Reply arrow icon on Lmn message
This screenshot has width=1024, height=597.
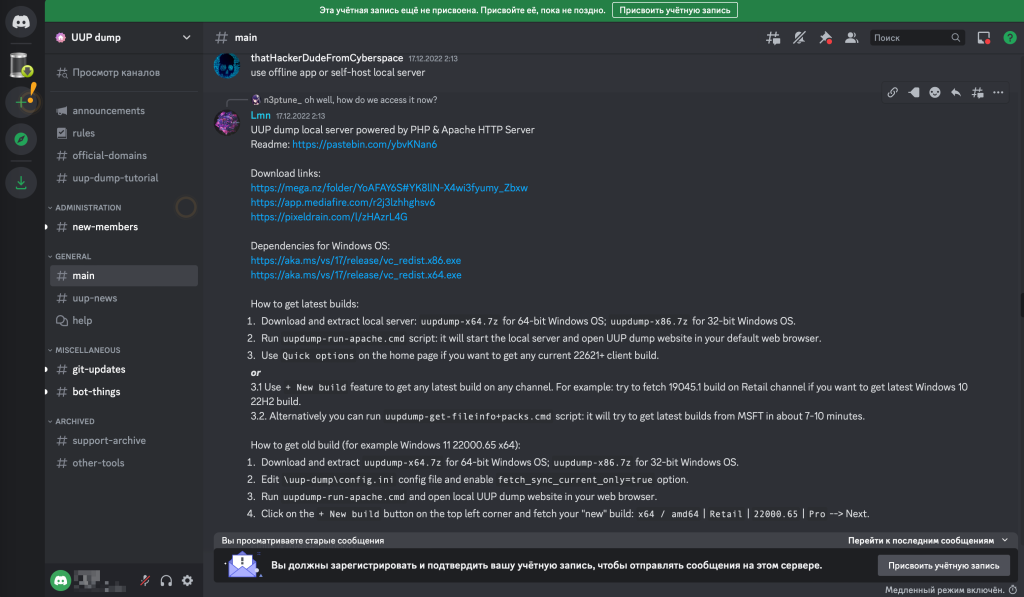pyautogui.click(x=956, y=93)
